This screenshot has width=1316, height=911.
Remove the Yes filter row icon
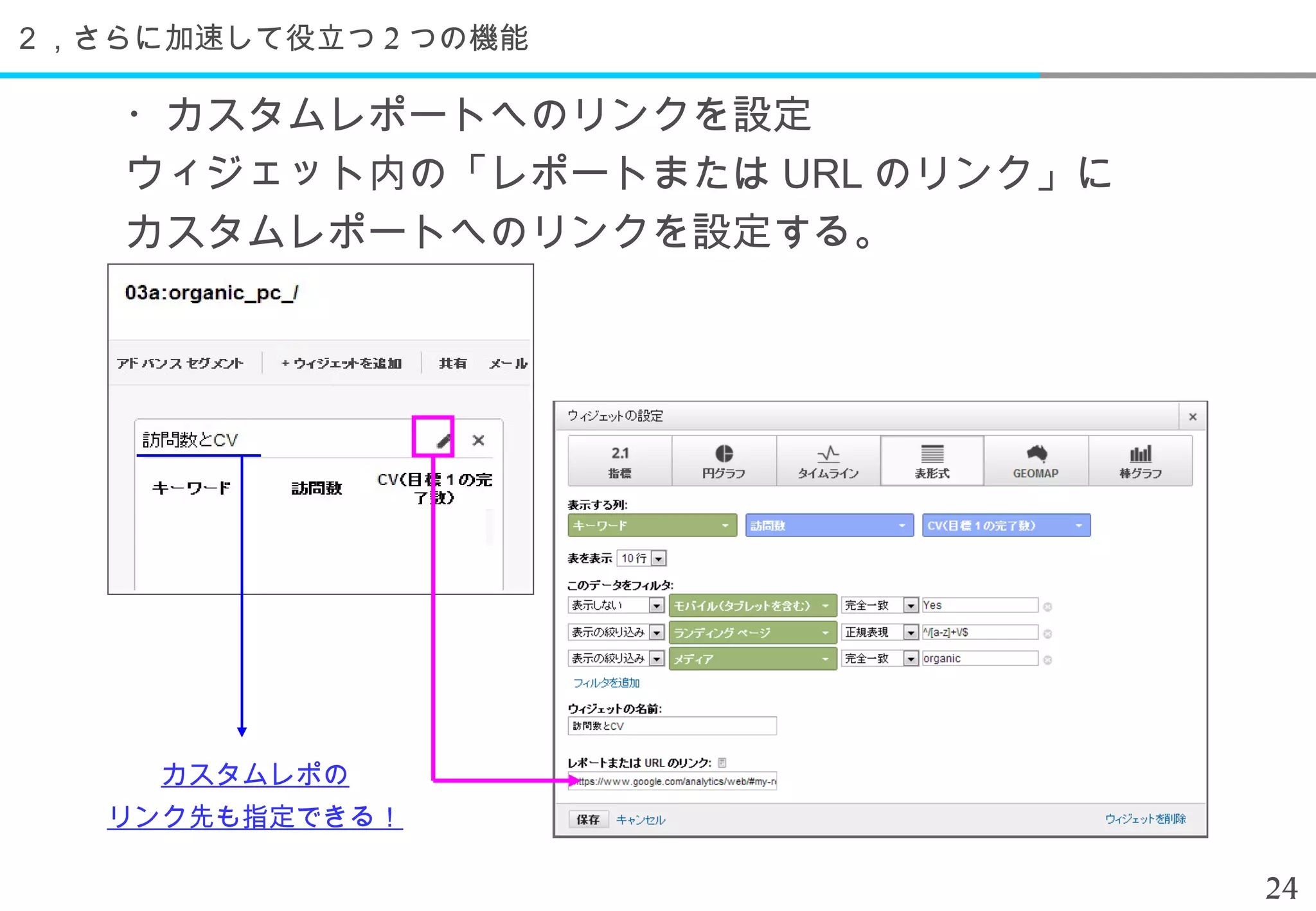click(1047, 606)
